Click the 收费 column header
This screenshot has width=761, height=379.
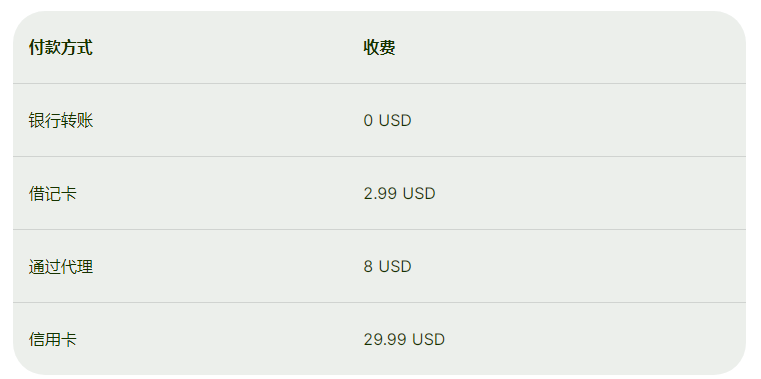(379, 48)
